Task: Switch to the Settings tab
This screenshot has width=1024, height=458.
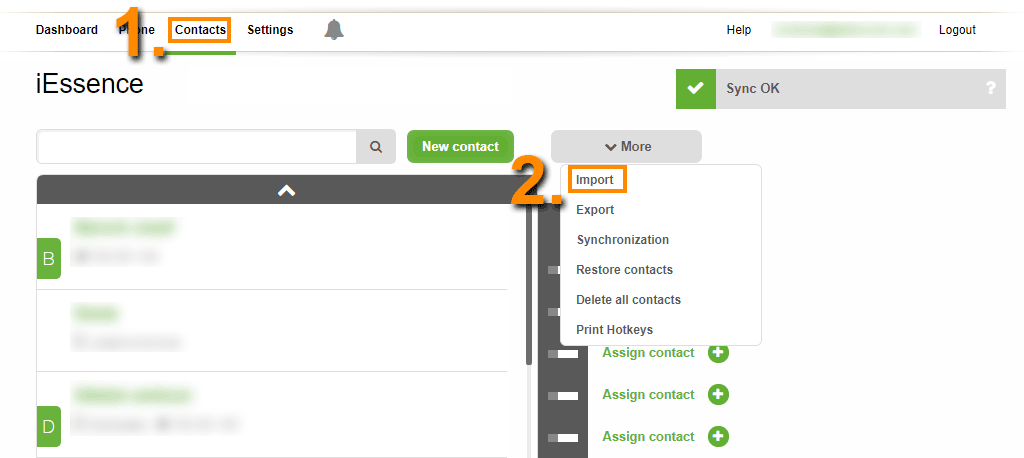Action: coord(270,30)
